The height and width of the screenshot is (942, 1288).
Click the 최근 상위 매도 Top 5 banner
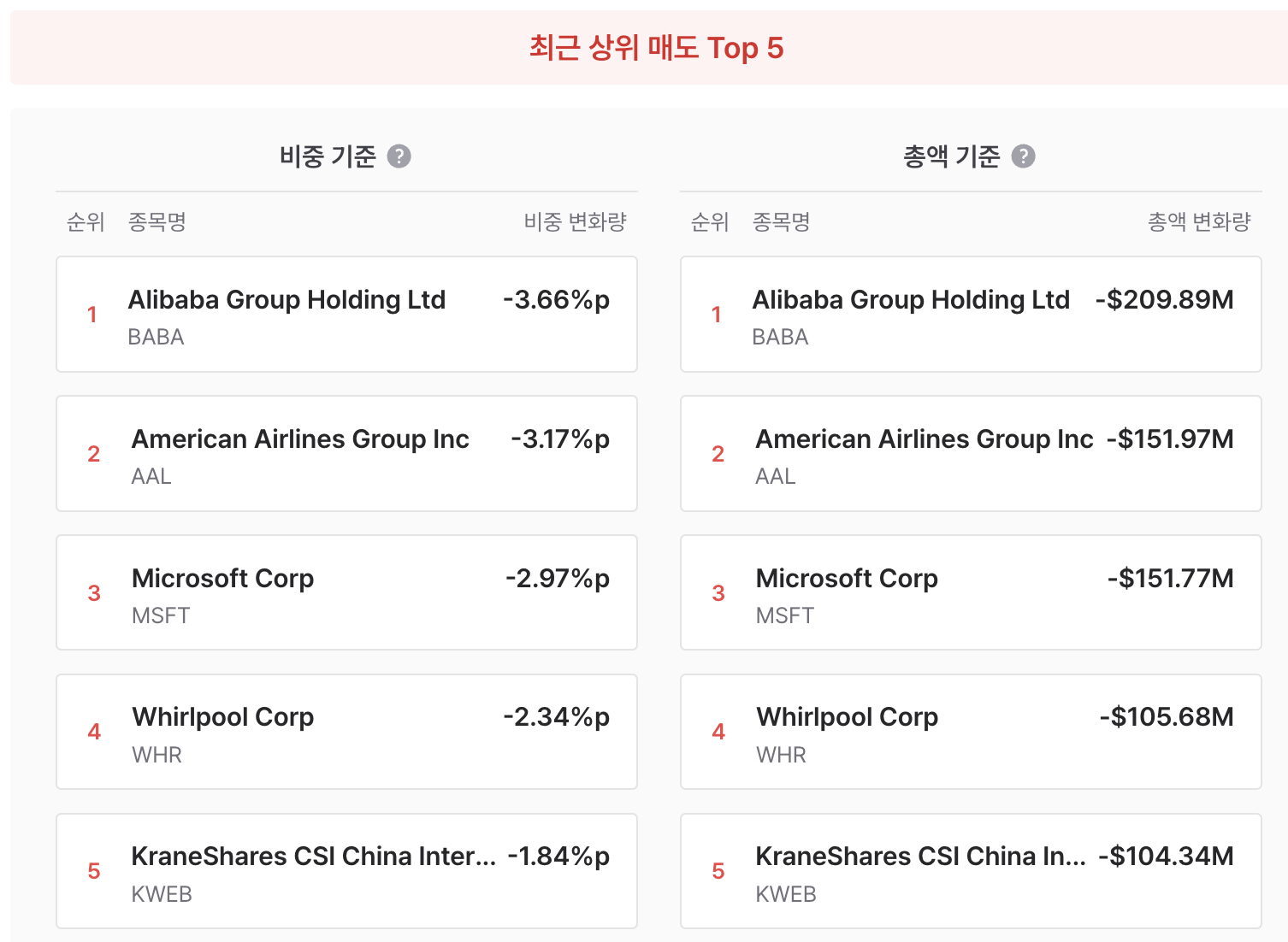(x=649, y=48)
